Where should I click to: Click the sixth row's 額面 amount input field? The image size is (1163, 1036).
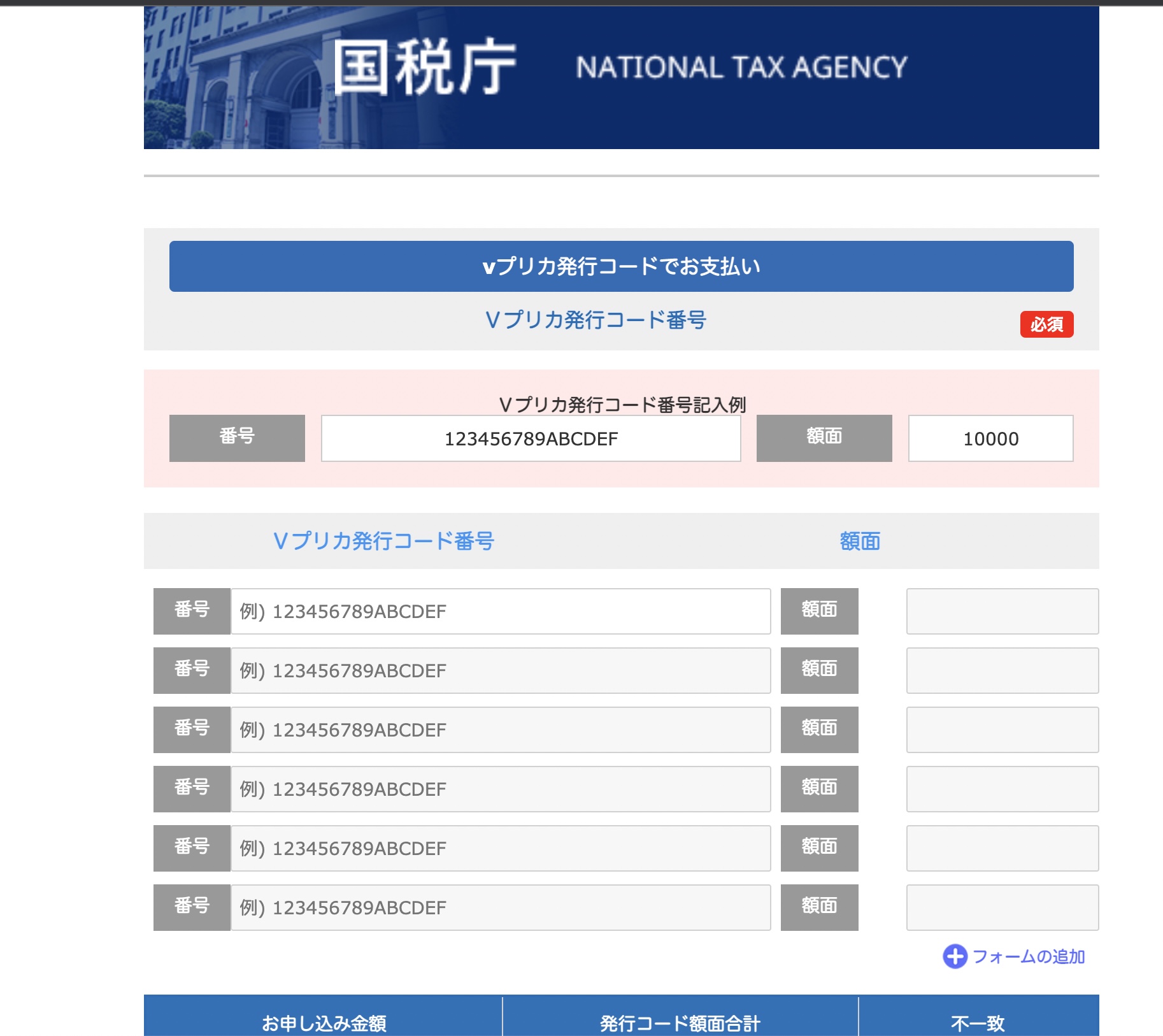(x=1002, y=907)
